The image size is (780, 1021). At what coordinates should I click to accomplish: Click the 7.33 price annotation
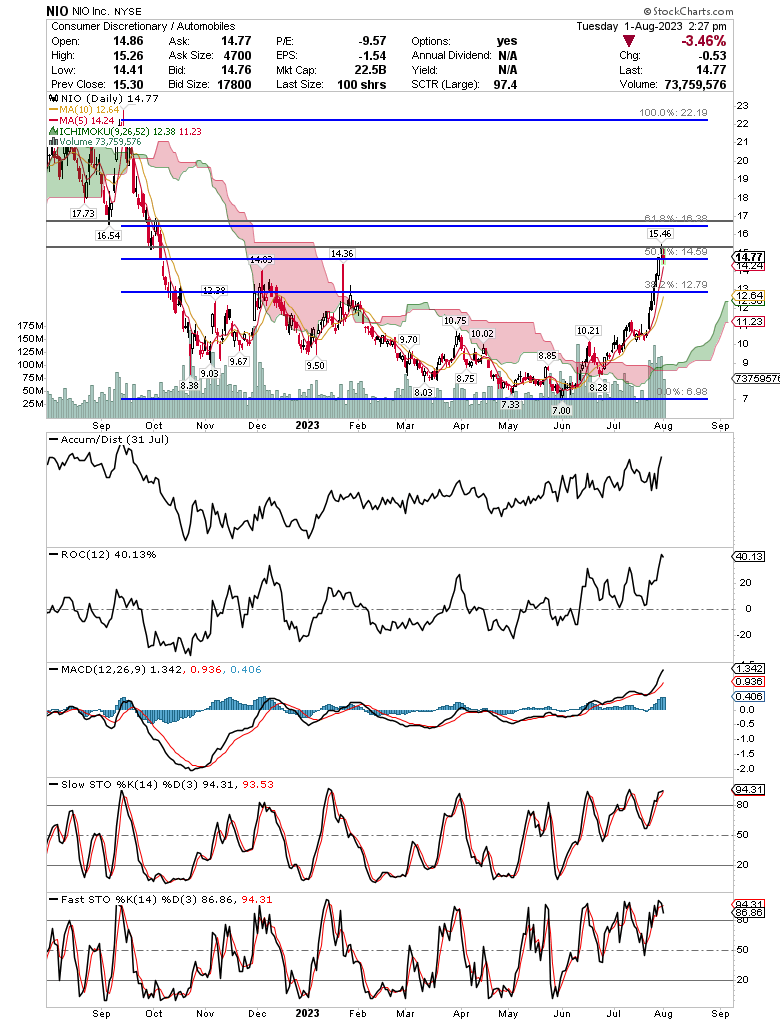click(x=510, y=404)
